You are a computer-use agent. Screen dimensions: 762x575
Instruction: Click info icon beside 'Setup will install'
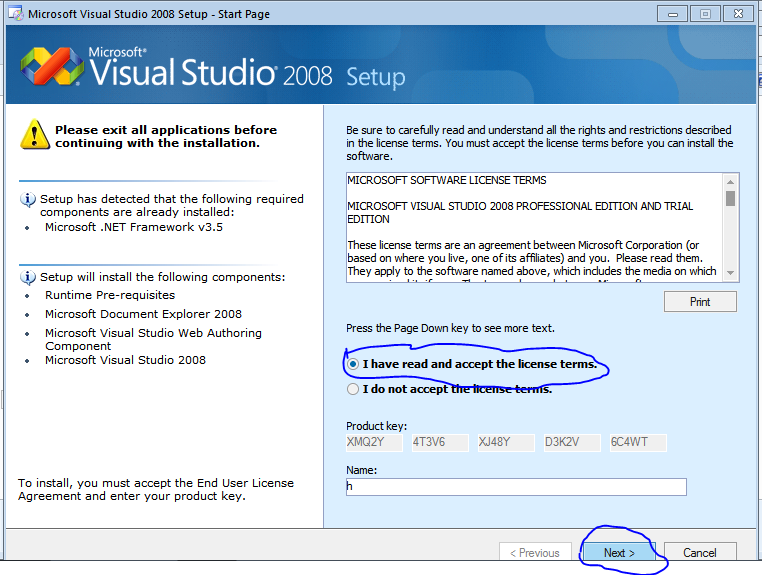(x=28, y=278)
